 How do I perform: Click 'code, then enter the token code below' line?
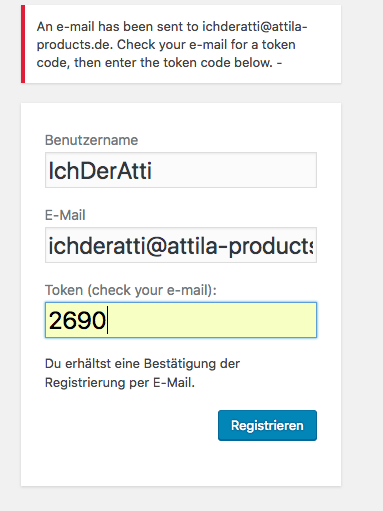pyautogui.click(x=159, y=62)
